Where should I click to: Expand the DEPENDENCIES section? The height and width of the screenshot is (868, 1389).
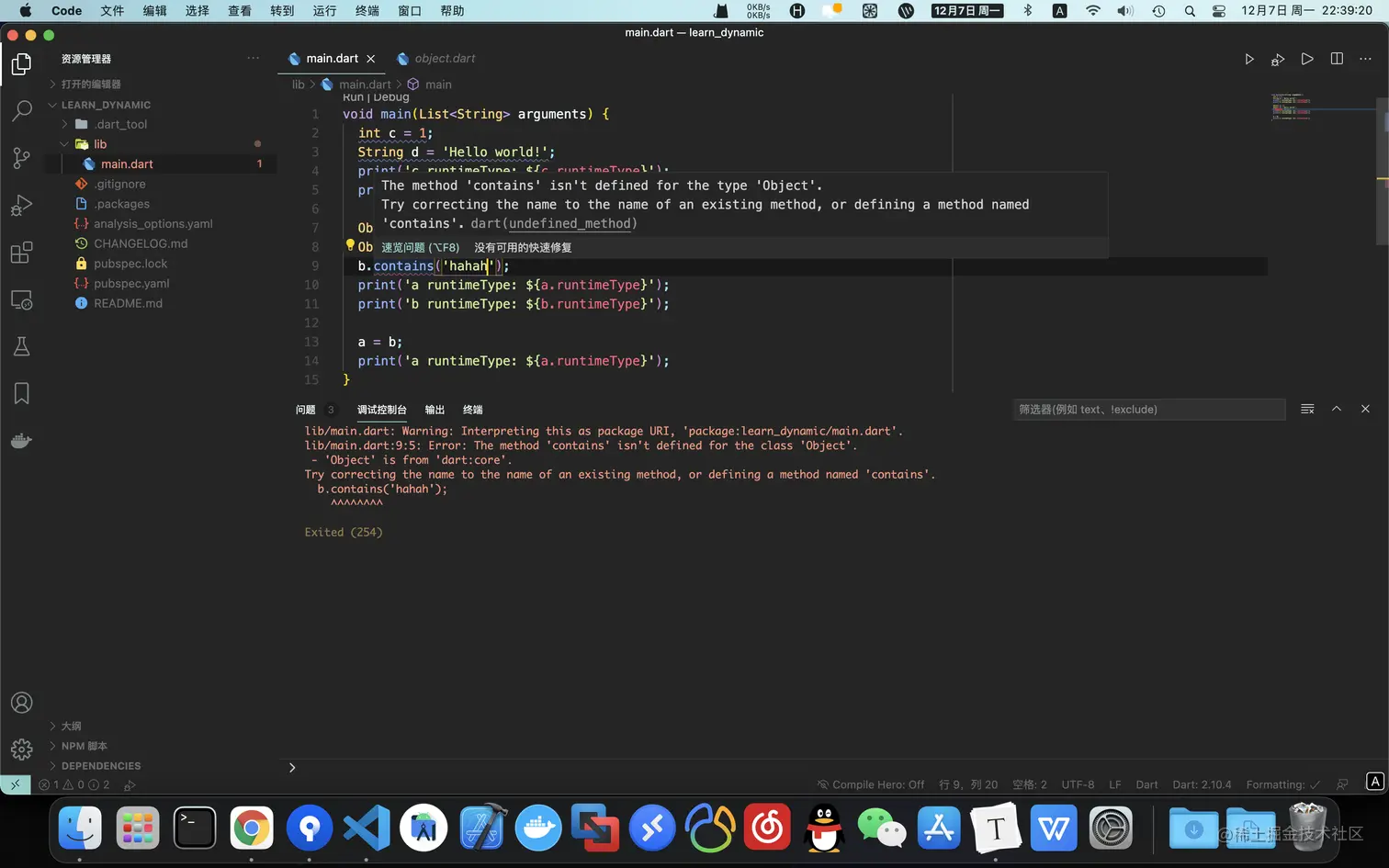point(161,766)
